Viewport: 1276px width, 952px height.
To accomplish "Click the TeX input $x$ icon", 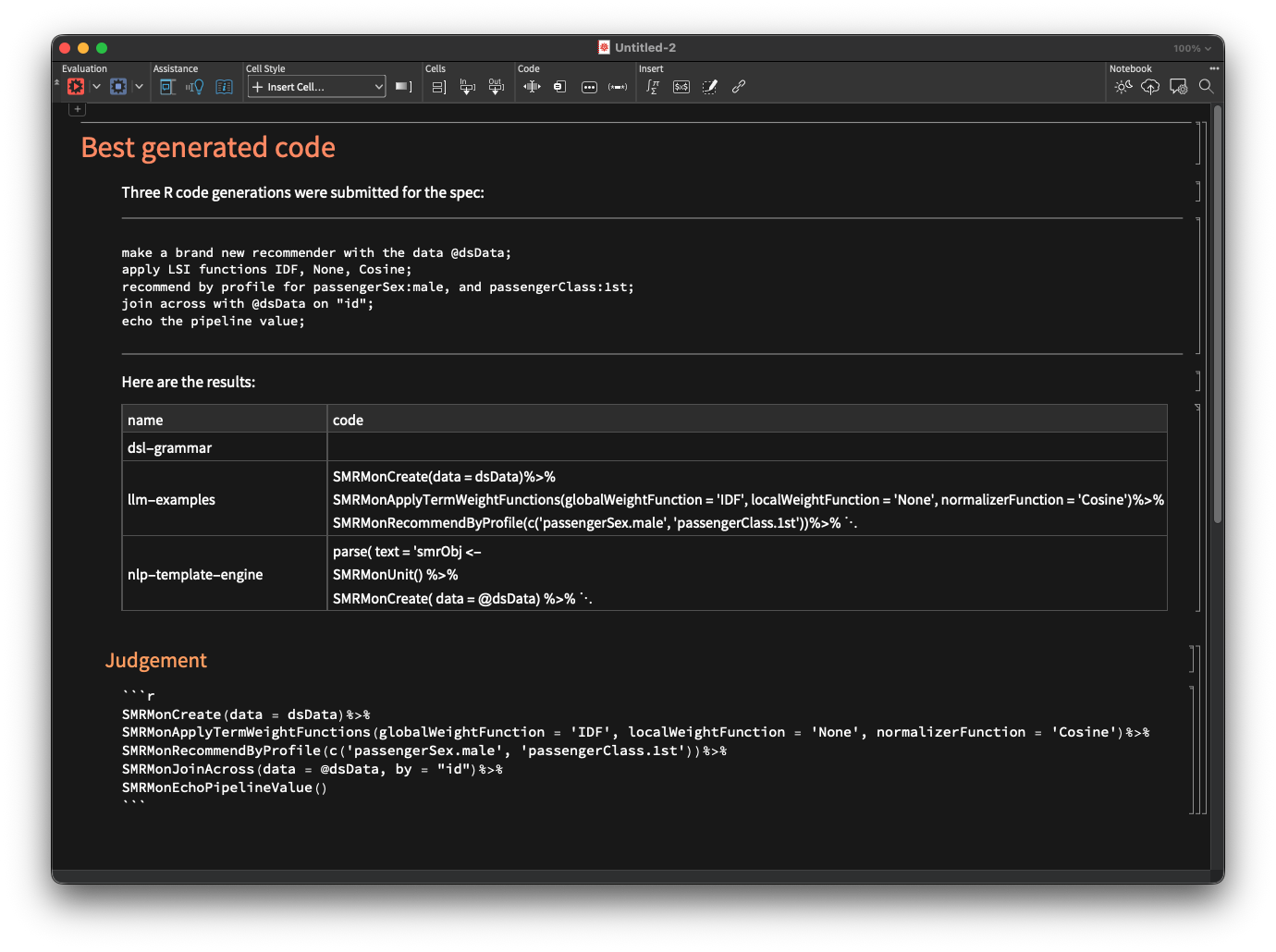I will (x=681, y=87).
